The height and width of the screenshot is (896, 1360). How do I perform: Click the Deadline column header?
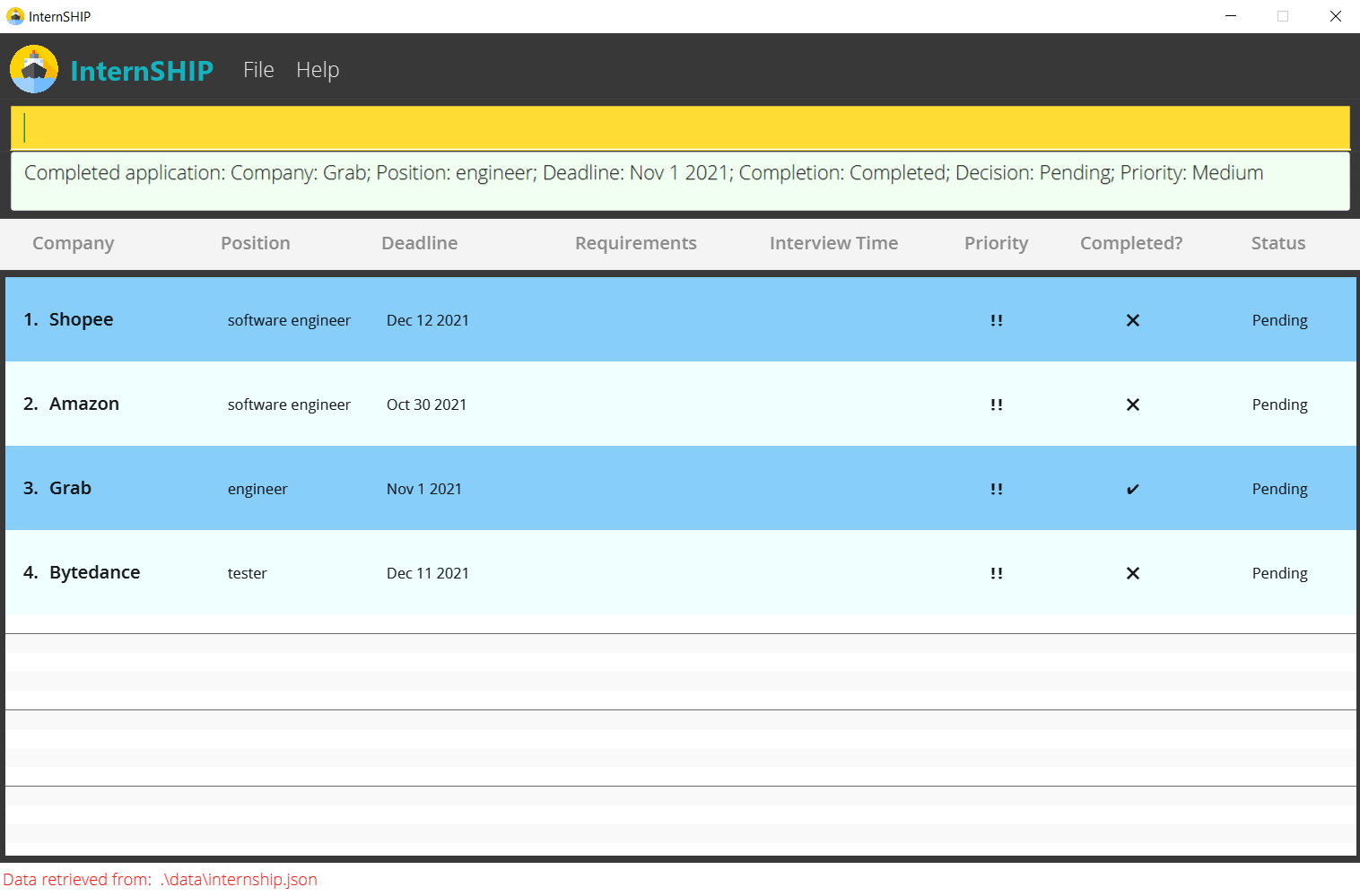[x=420, y=243]
